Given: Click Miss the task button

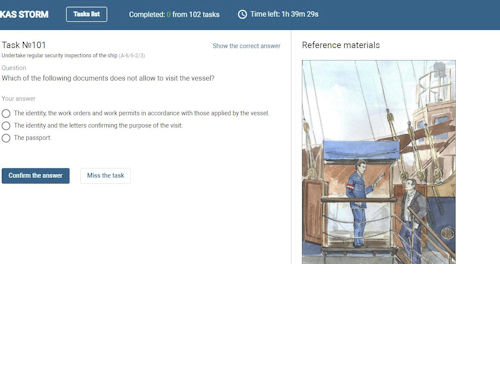Looking at the screenshot, I should [105, 176].
